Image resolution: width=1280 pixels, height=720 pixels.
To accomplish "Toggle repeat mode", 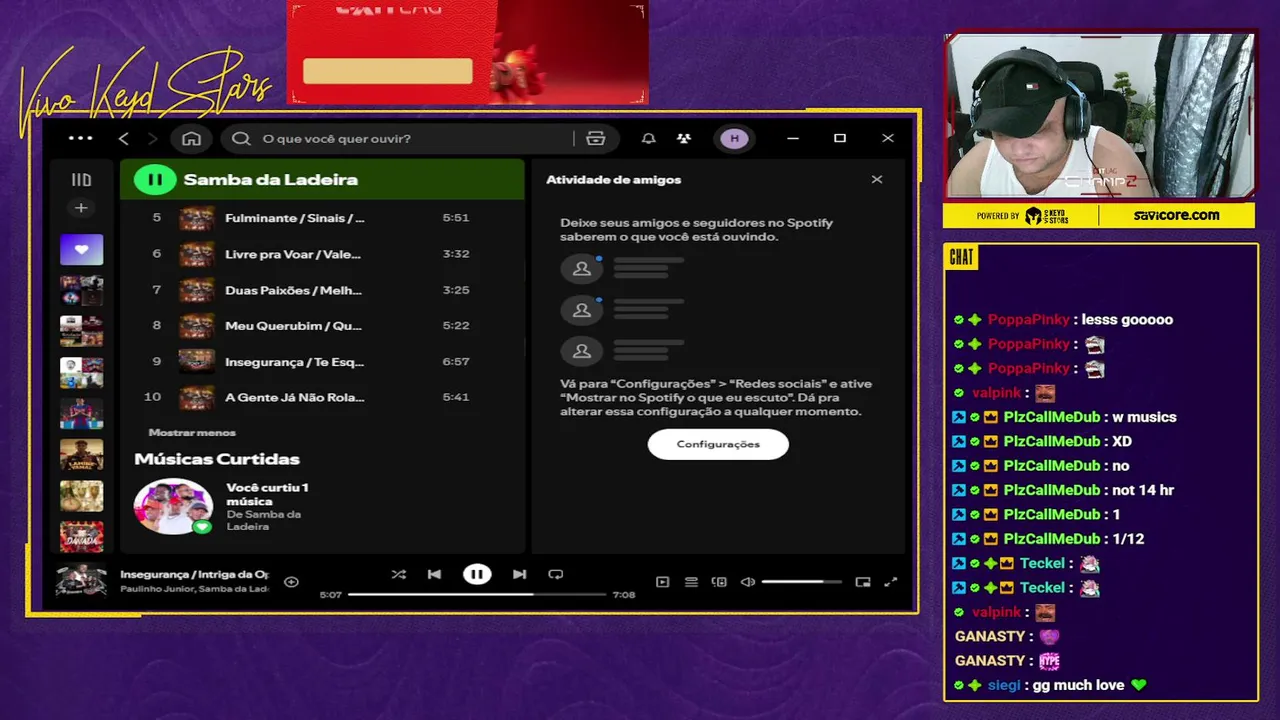I will (x=556, y=574).
